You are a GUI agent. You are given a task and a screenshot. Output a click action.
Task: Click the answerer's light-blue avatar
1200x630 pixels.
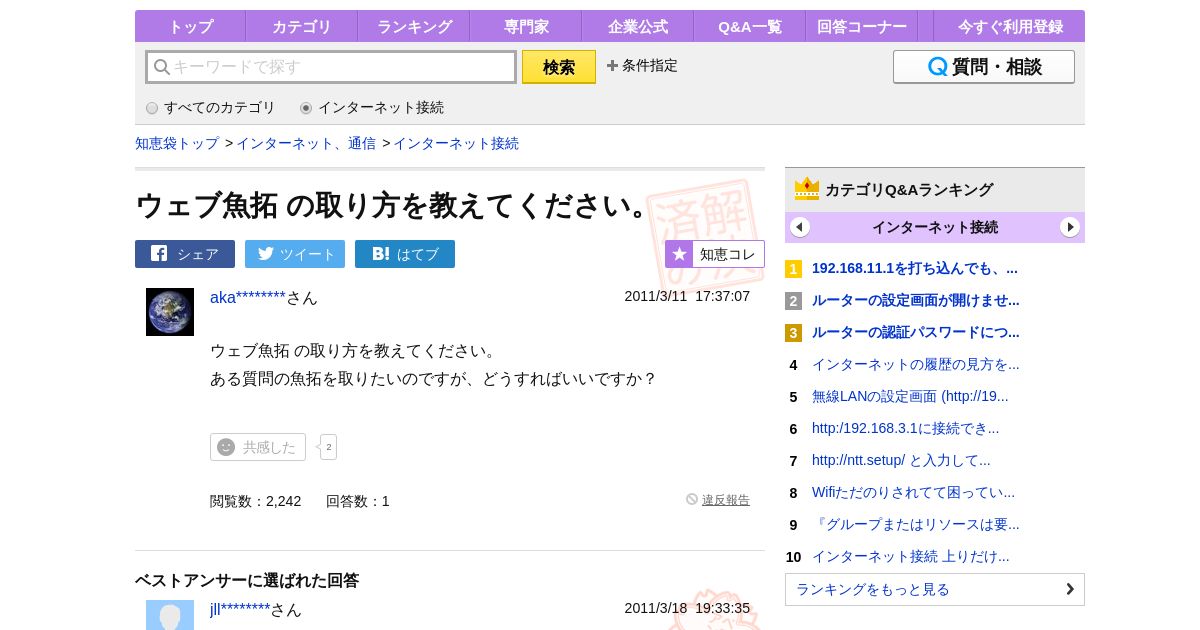pyautogui.click(x=170, y=615)
